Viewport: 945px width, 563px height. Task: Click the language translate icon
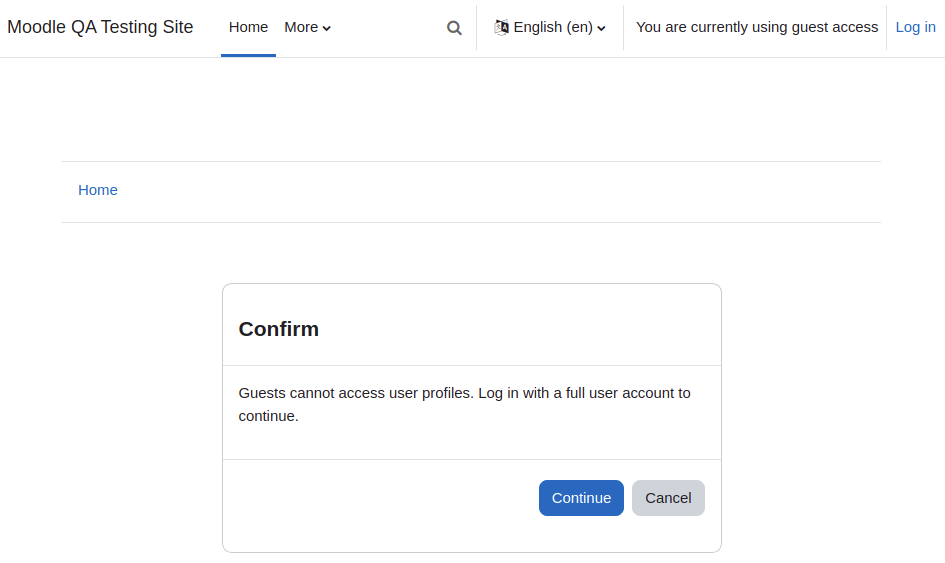coord(501,27)
